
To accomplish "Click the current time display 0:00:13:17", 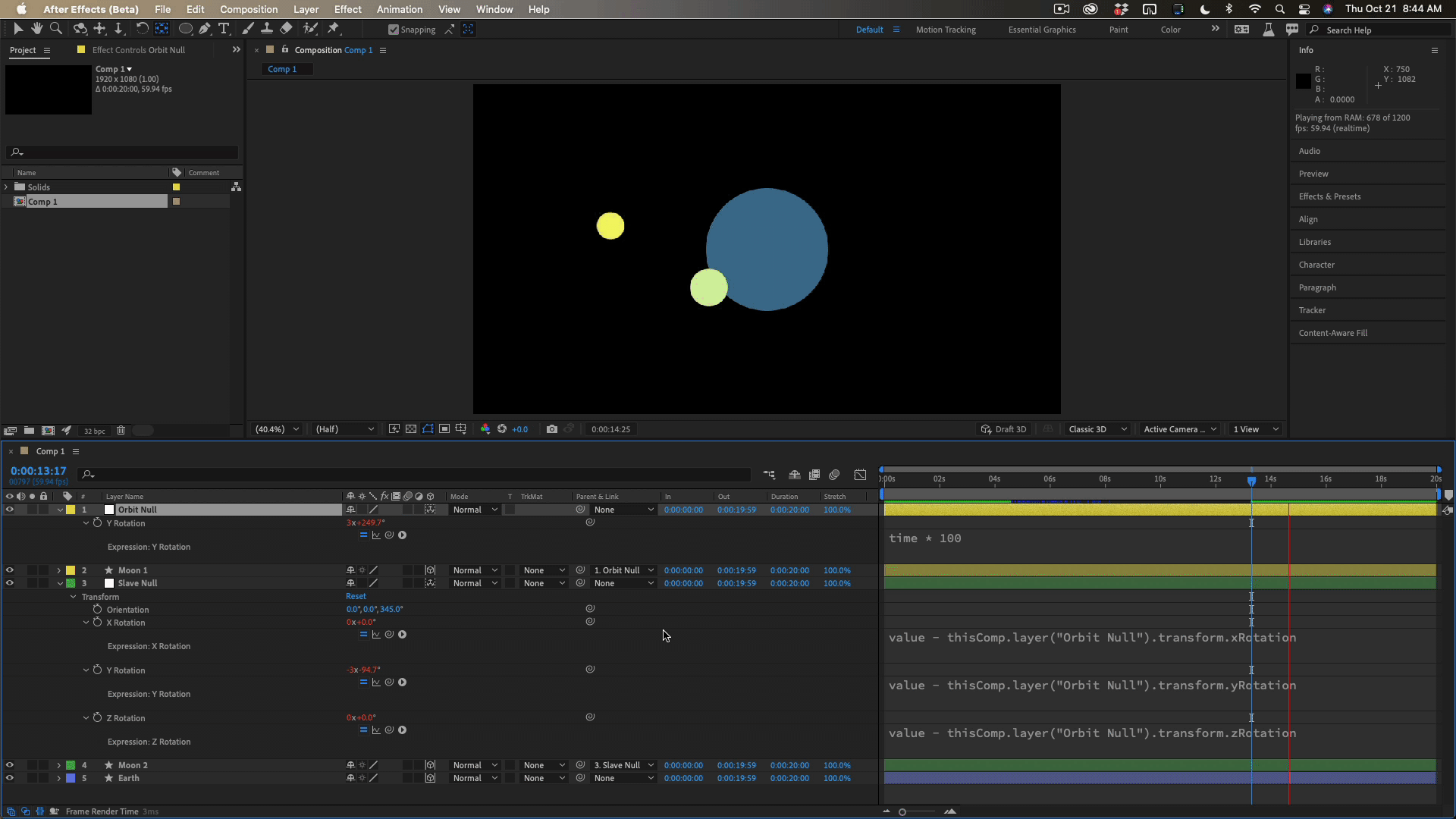I will [38, 471].
